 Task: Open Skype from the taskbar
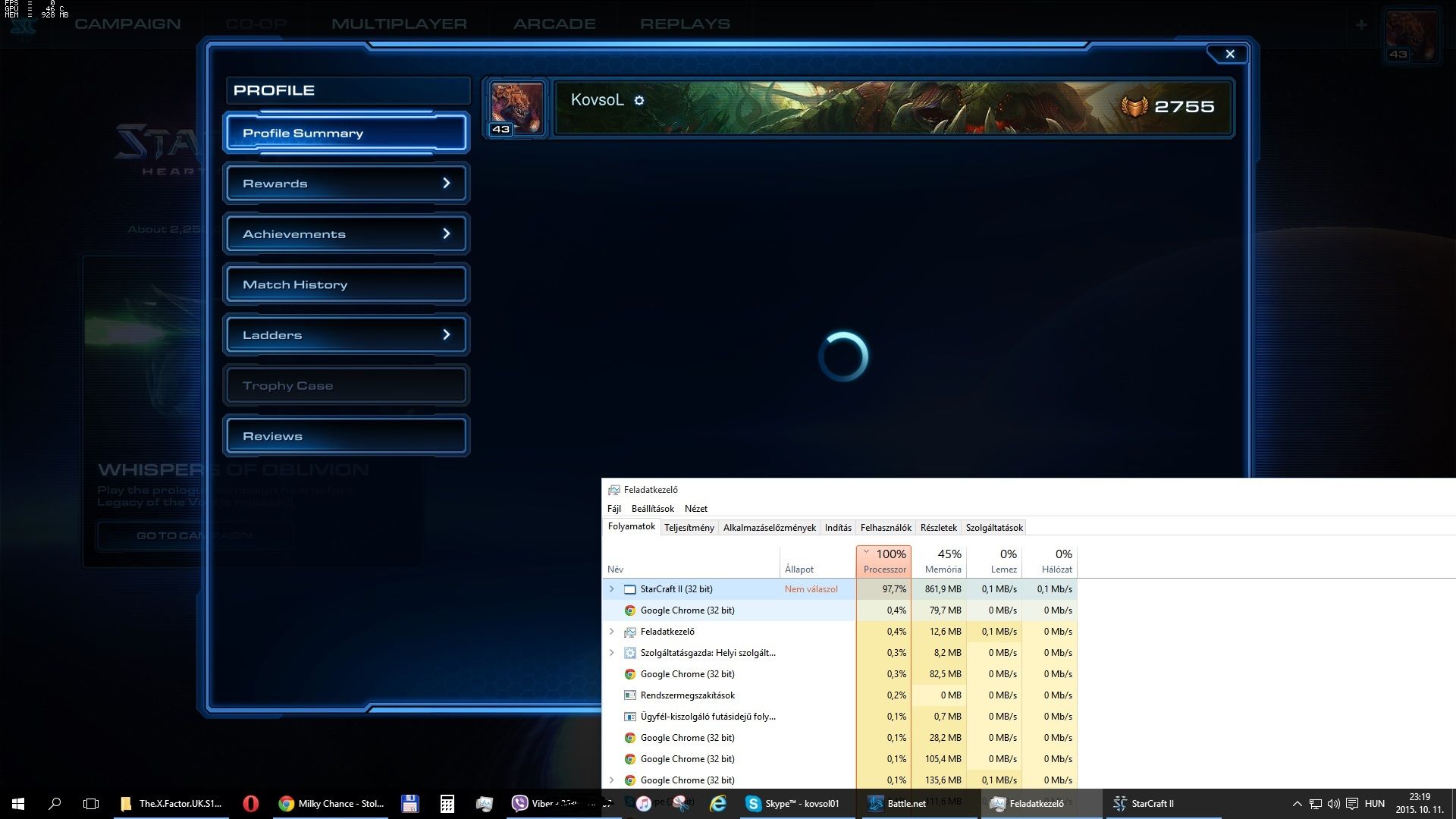(793, 804)
